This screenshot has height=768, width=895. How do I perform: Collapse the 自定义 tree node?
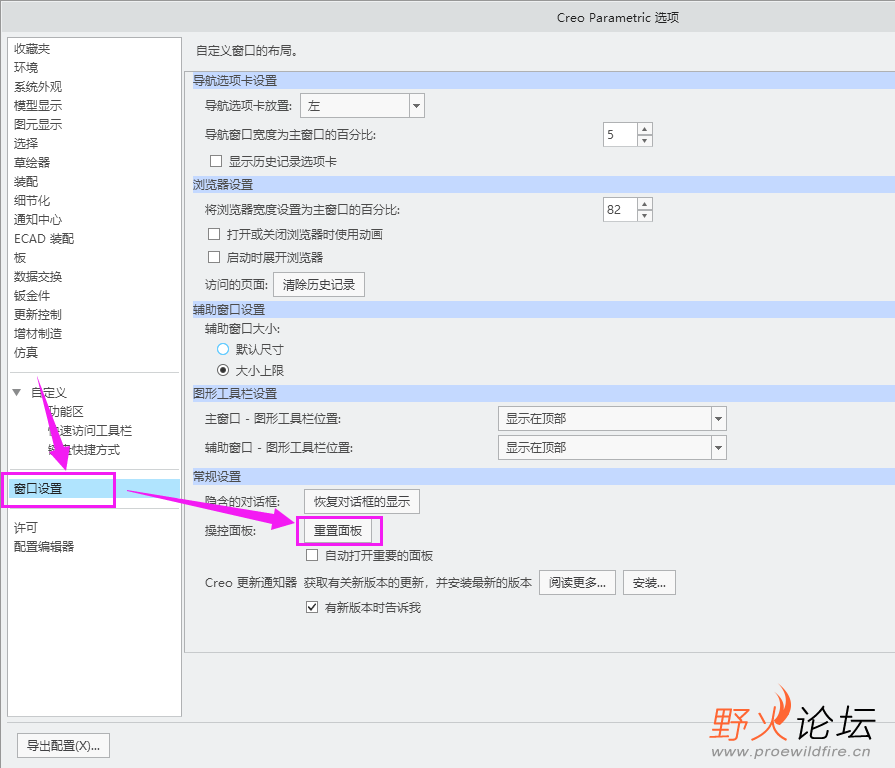click(17, 393)
